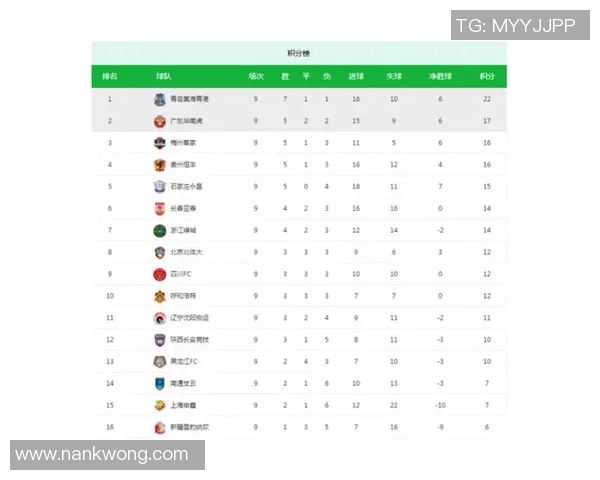Open the 长春亚泰 red crest icon

pyautogui.click(x=159, y=208)
